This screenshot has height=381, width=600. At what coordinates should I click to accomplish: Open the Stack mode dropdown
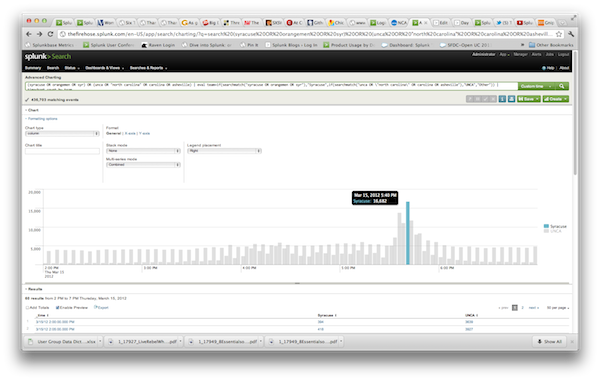143,151
